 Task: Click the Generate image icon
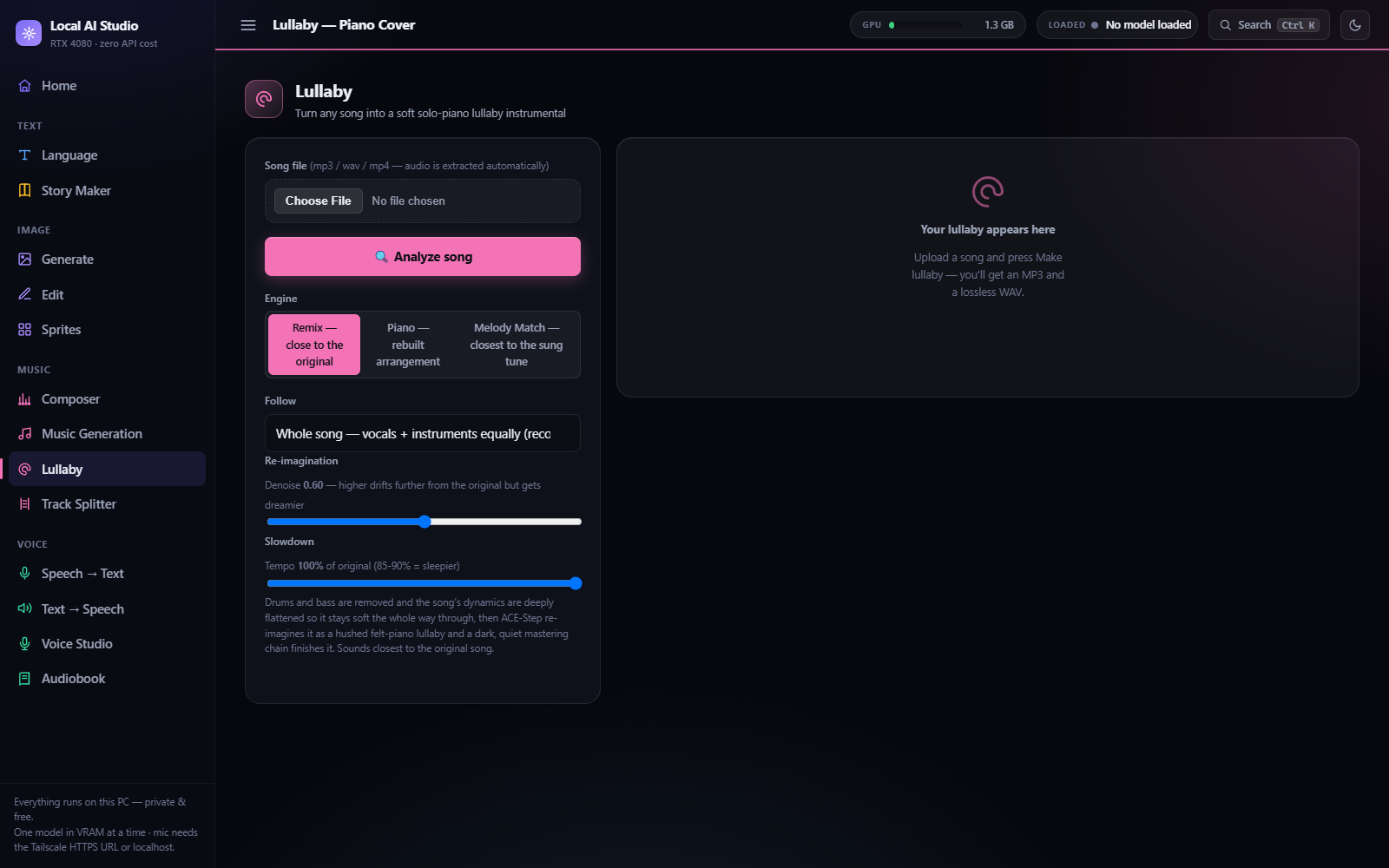pyautogui.click(x=25, y=260)
